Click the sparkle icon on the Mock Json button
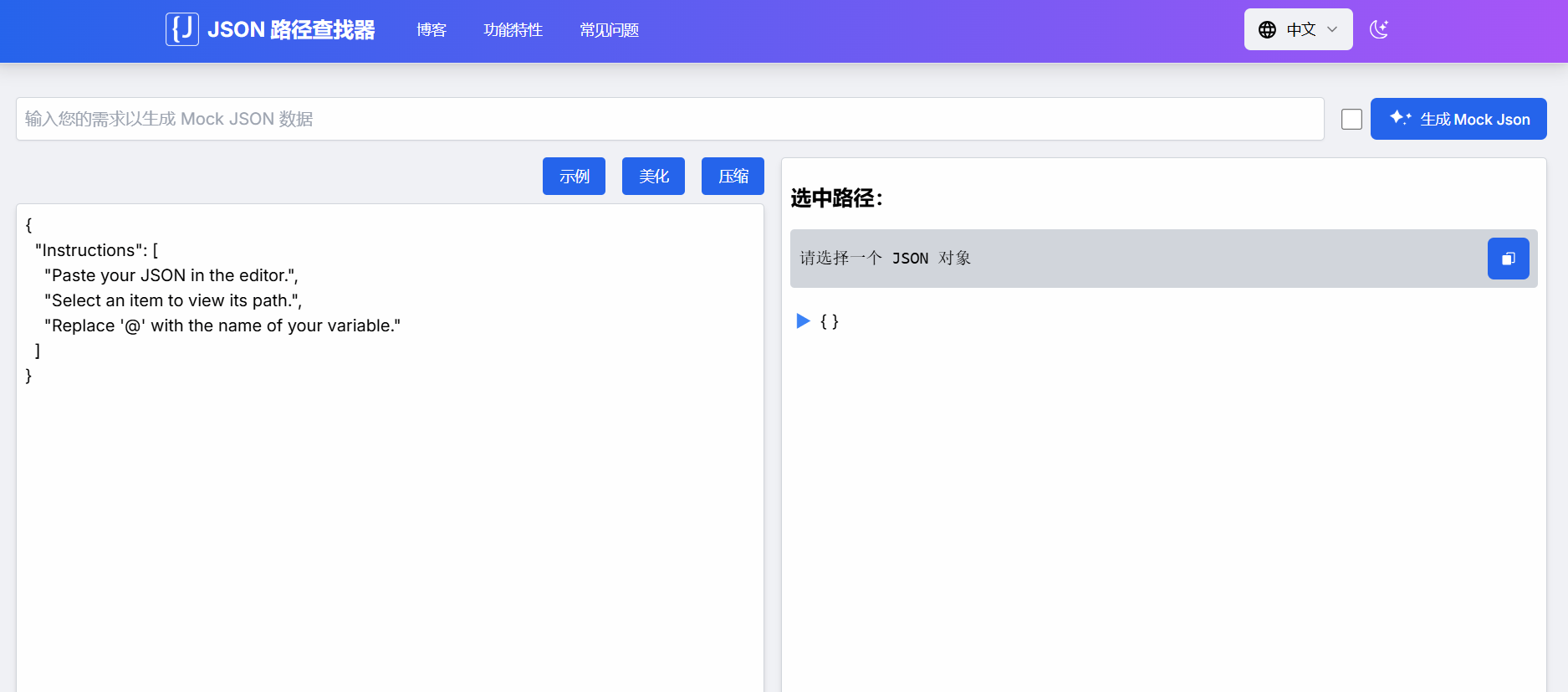1568x692 pixels. [x=1400, y=118]
